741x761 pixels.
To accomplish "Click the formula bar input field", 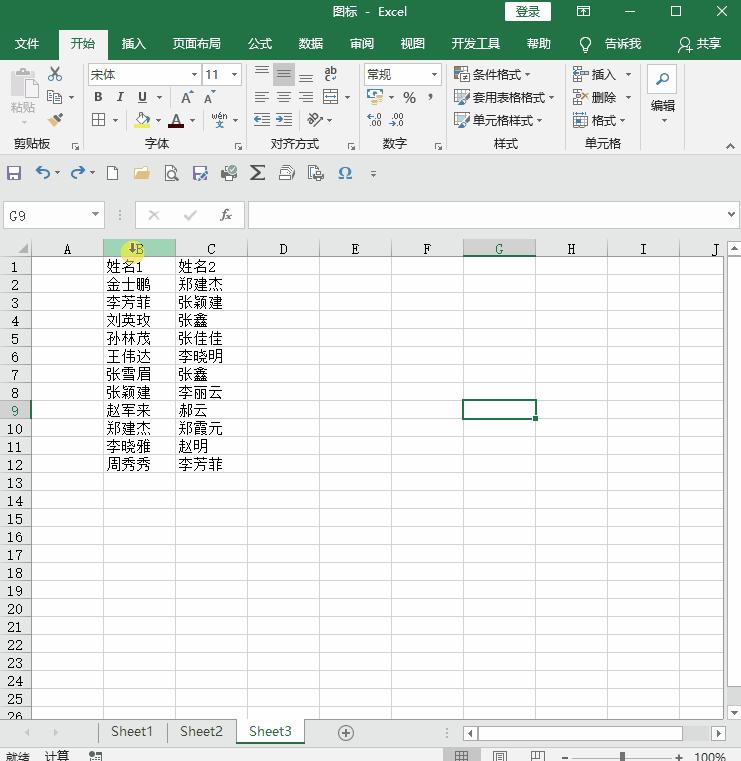I will (487, 215).
